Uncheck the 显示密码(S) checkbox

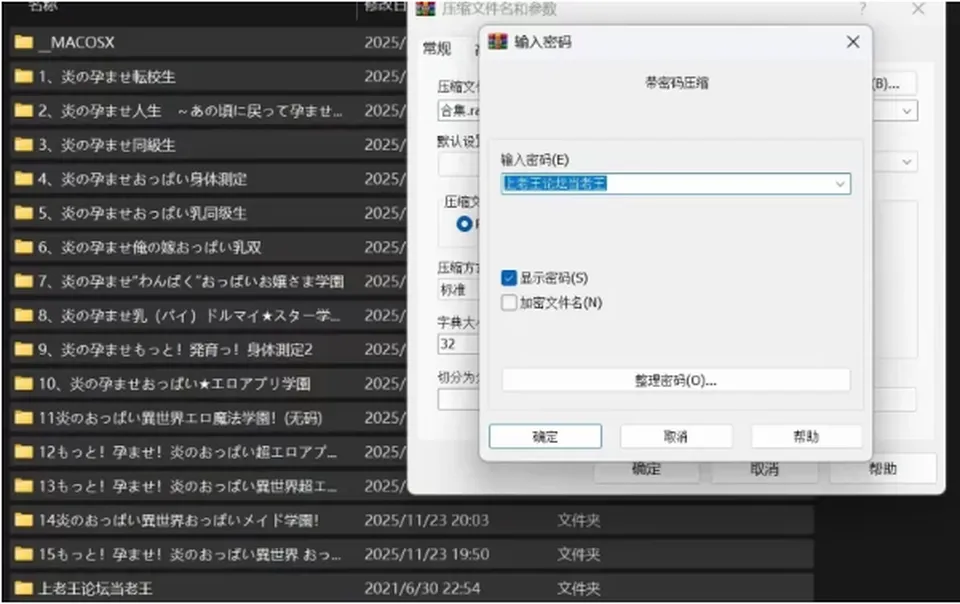click(509, 278)
